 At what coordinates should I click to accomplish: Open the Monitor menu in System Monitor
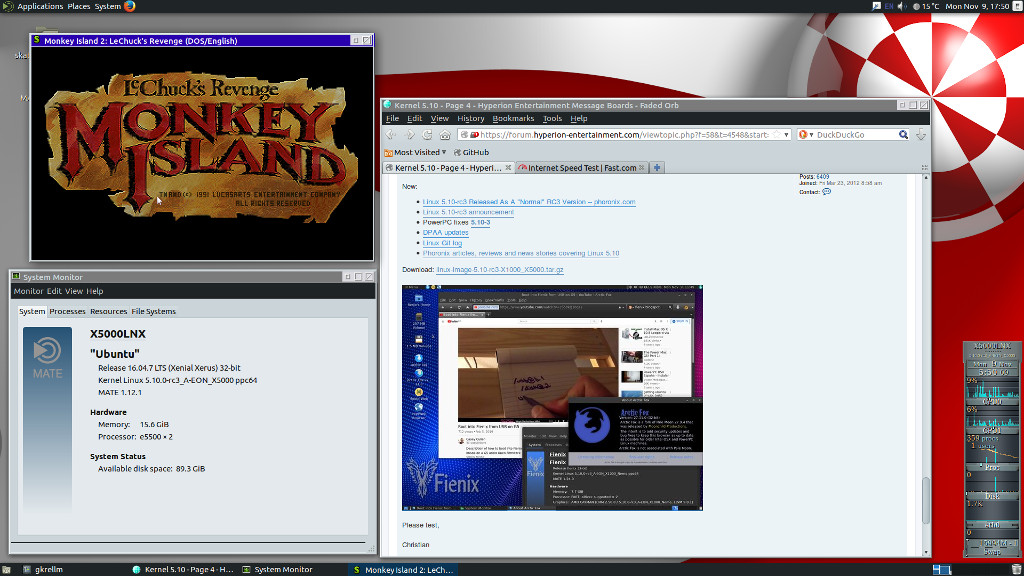(x=28, y=291)
